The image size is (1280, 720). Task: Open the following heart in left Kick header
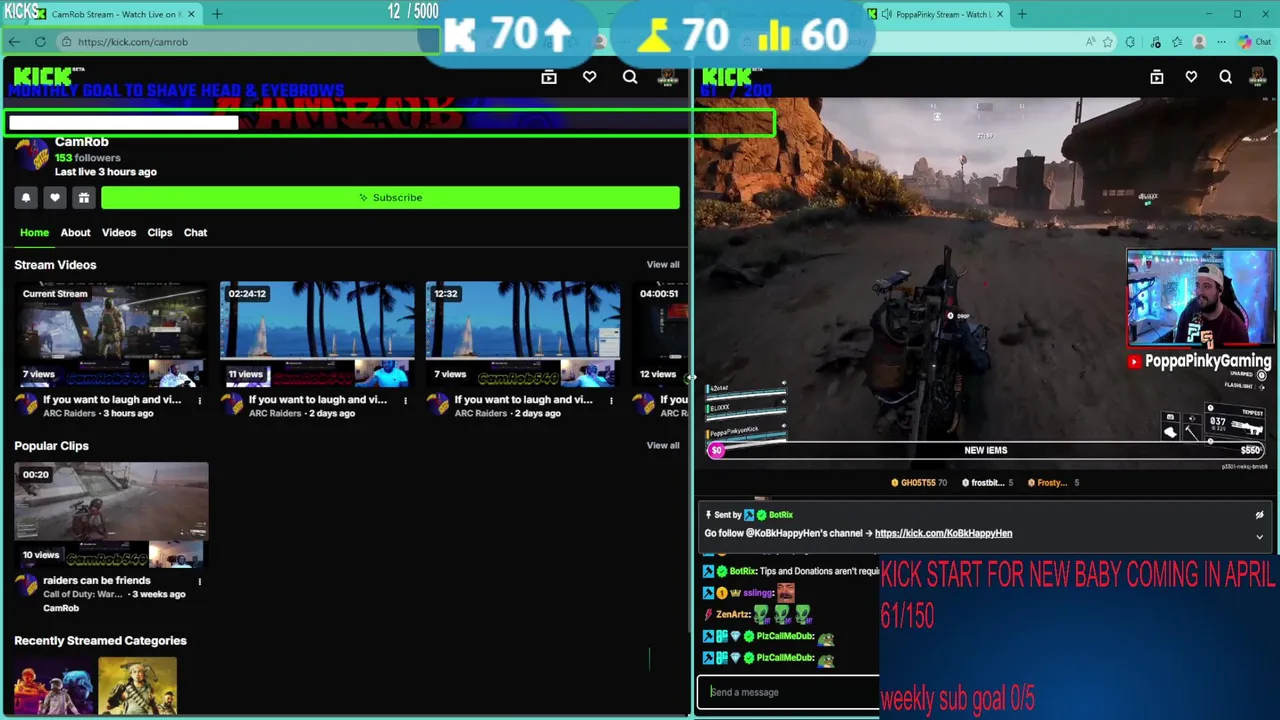point(590,77)
